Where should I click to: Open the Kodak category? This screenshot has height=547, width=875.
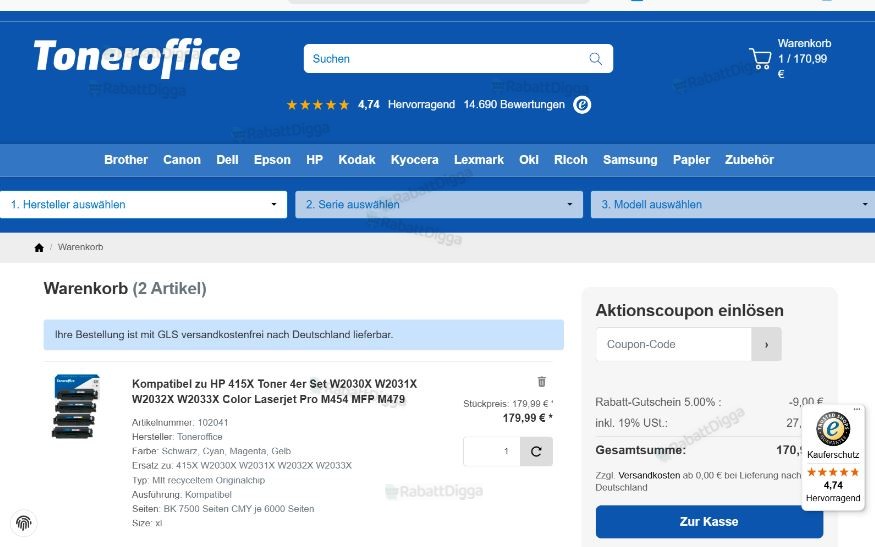pyautogui.click(x=357, y=160)
